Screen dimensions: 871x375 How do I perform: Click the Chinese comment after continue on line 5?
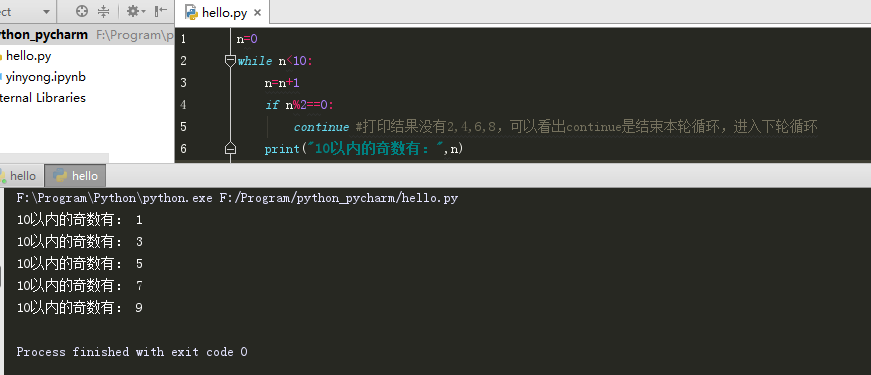586,127
